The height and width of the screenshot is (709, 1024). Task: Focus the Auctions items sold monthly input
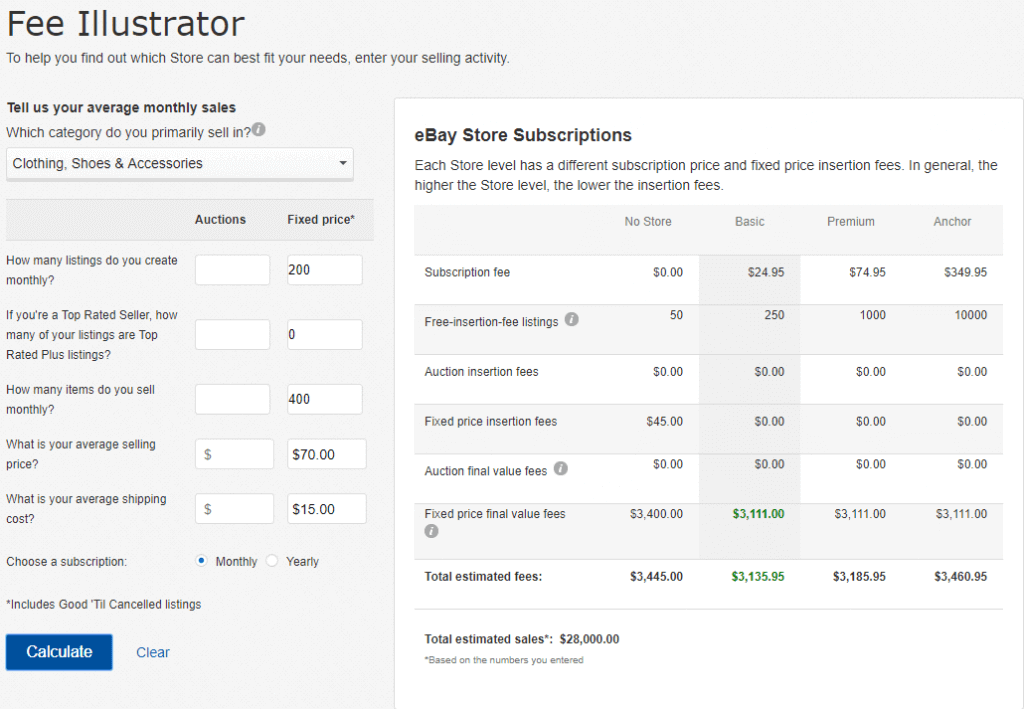tap(232, 399)
